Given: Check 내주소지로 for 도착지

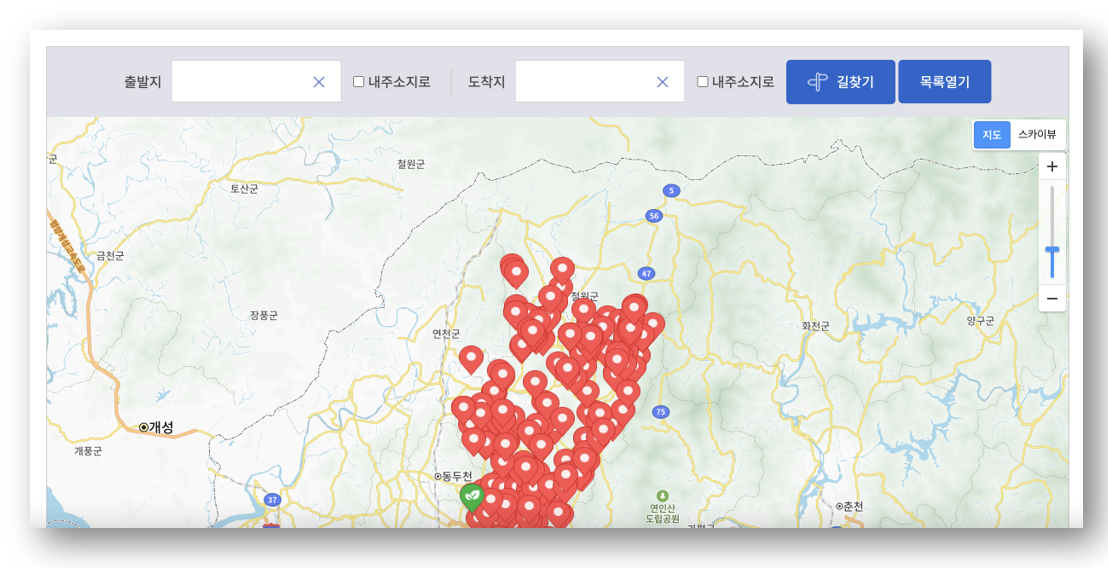Looking at the screenshot, I should [702, 82].
